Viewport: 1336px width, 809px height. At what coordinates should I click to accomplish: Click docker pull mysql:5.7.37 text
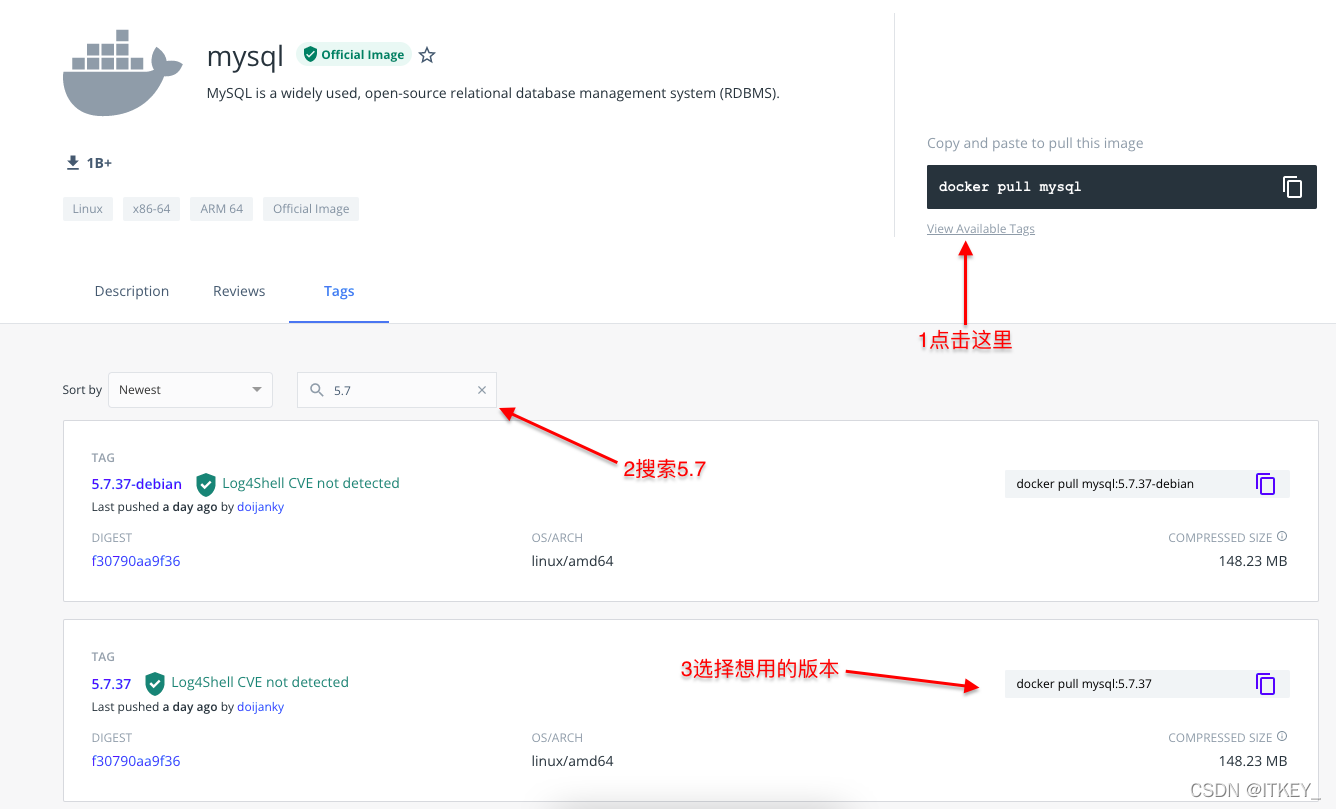click(1084, 684)
